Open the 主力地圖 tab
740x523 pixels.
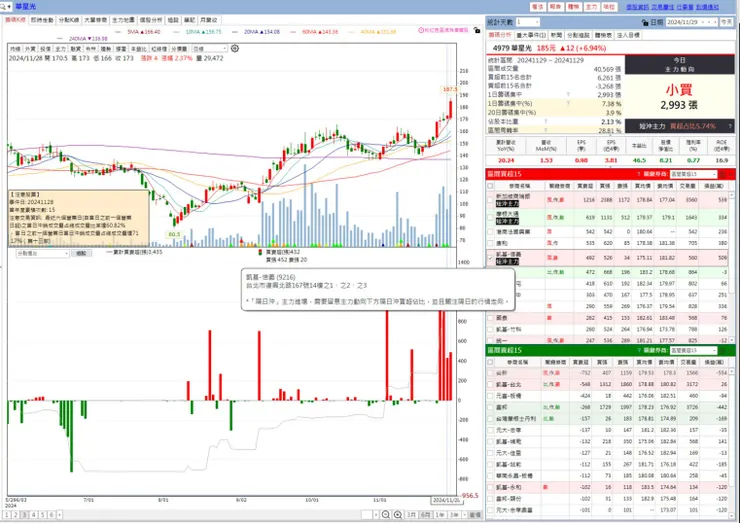123,20
